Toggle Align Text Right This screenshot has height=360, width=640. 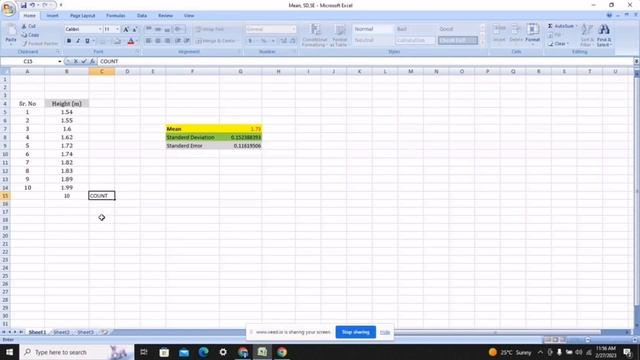[167, 41]
